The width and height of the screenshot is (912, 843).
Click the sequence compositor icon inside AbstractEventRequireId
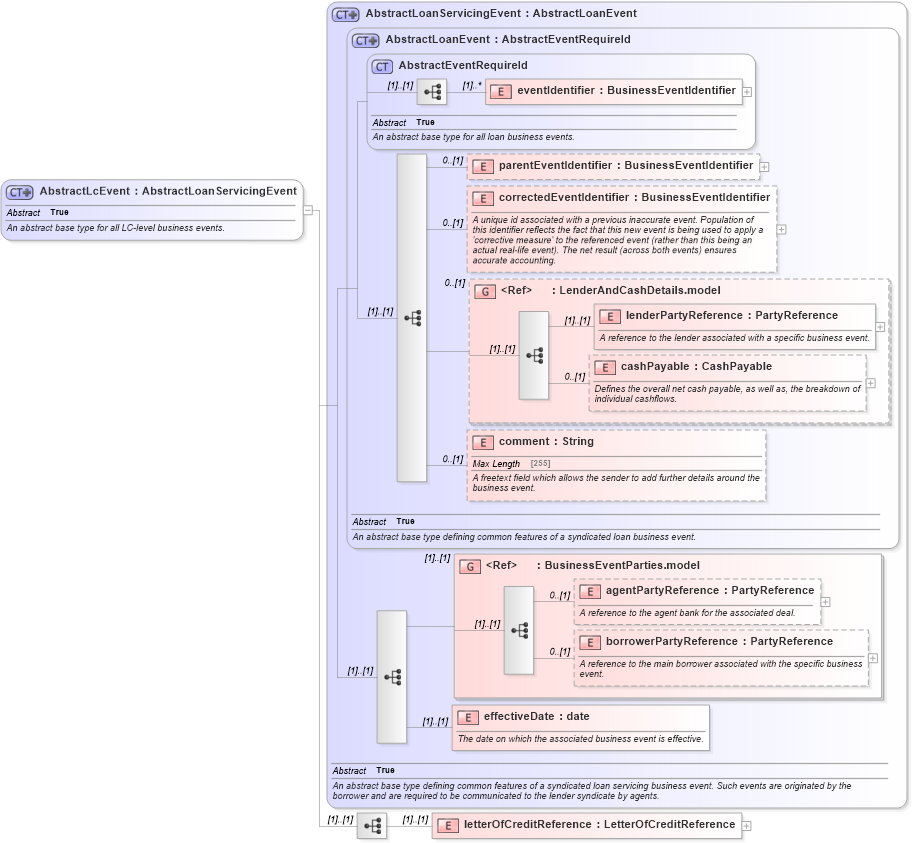[x=430, y=91]
